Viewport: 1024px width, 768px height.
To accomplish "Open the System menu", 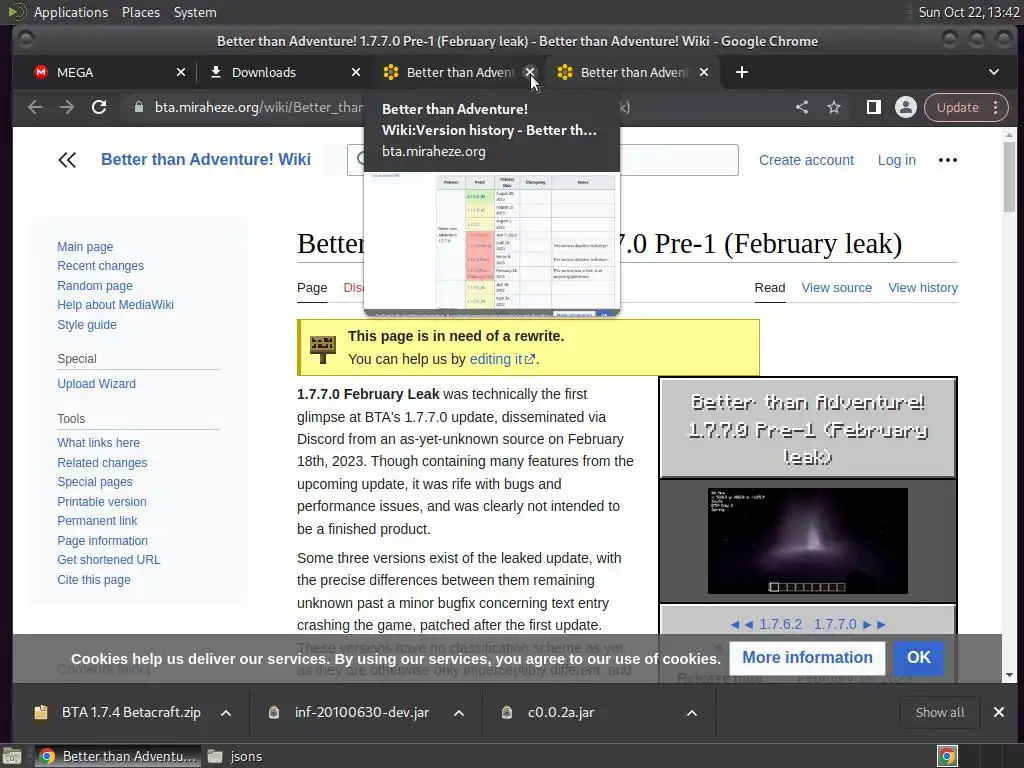I will (195, 12).
